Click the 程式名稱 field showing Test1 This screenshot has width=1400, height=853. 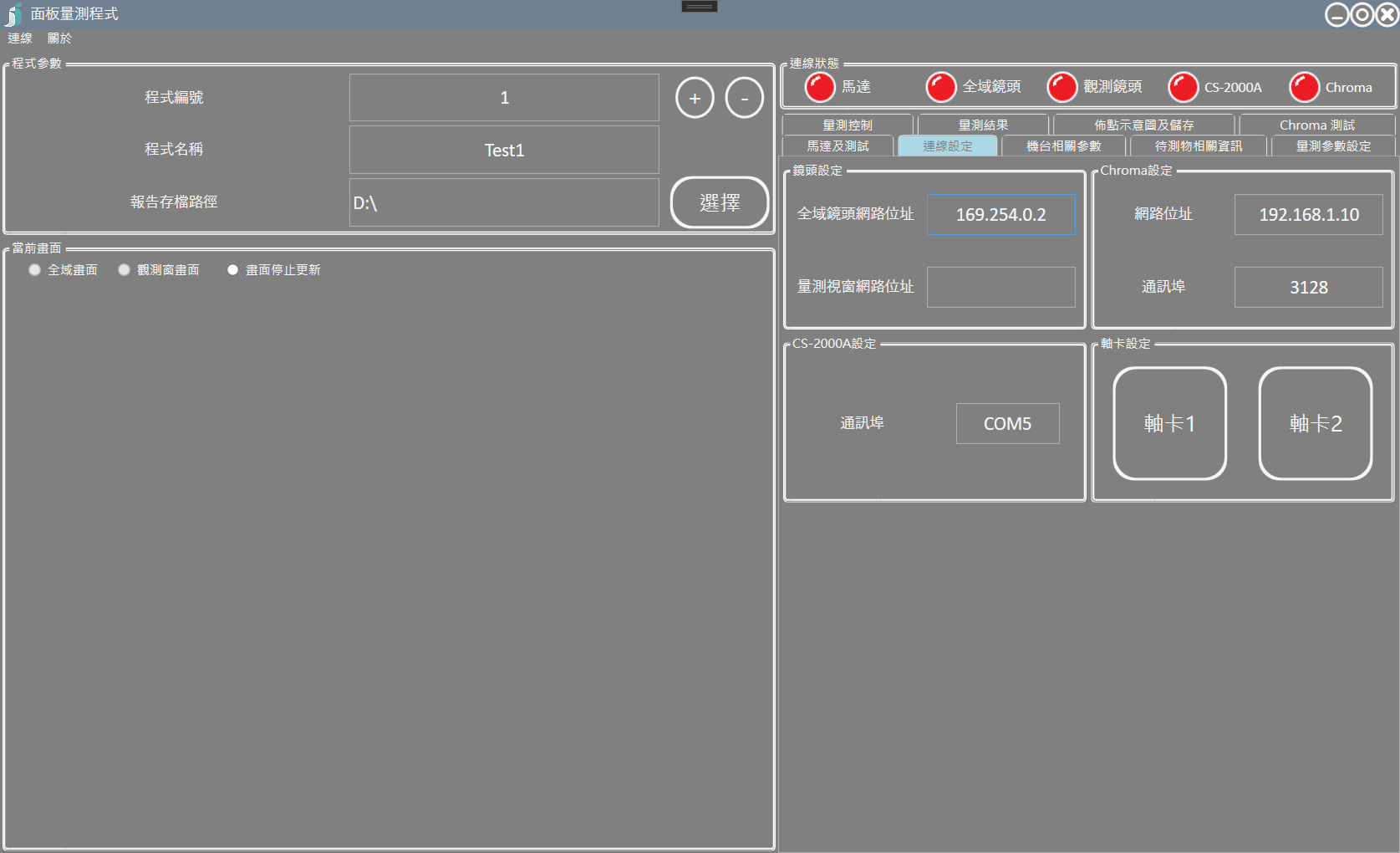point(504,151)
